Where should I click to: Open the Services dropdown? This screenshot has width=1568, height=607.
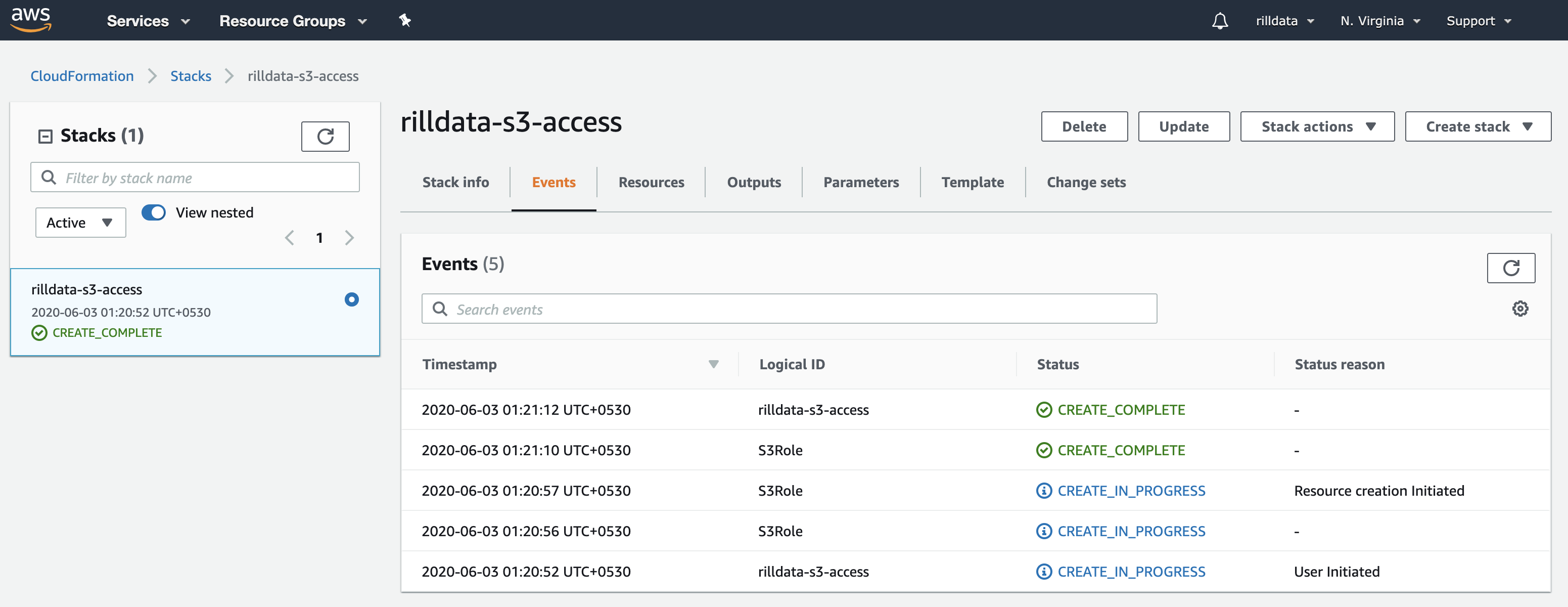tap(149, 21)
